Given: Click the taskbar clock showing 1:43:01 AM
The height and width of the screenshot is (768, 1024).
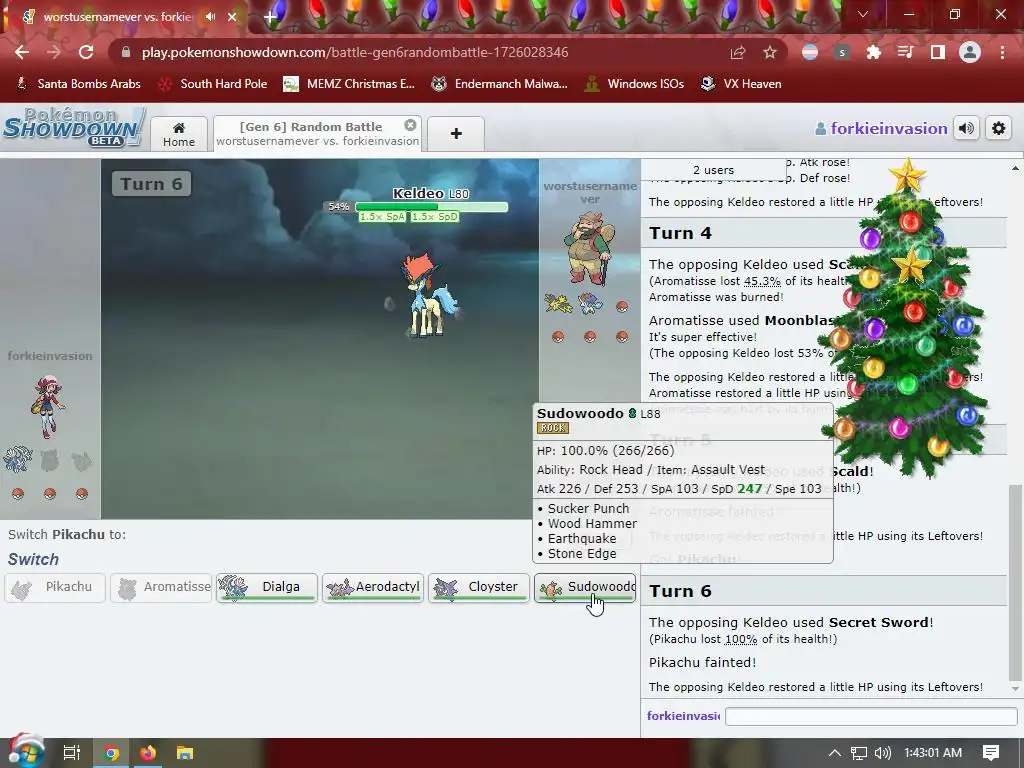Looking at the screenshot, I should 933,753.
